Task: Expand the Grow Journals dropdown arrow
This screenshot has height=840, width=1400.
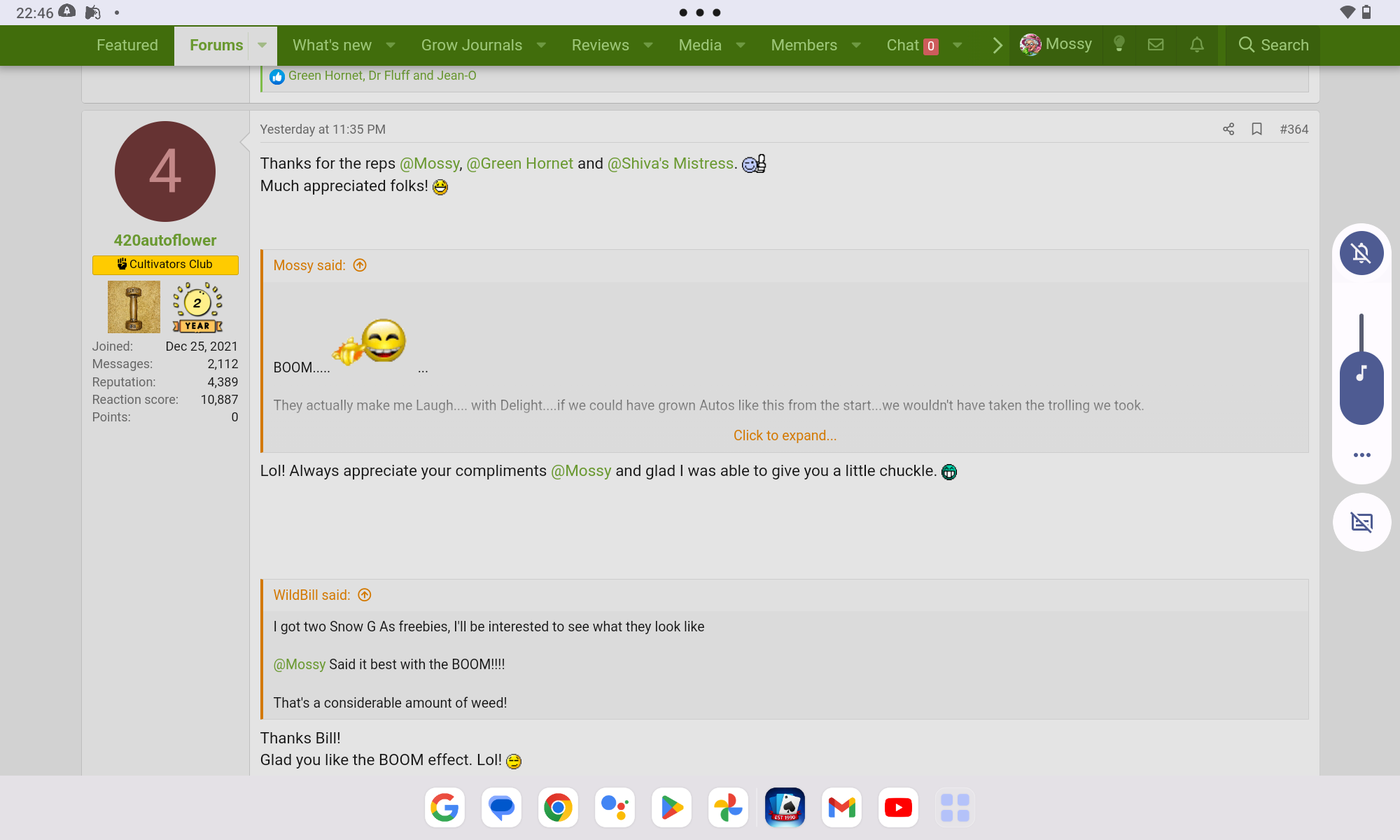Action: pos(541,45)
